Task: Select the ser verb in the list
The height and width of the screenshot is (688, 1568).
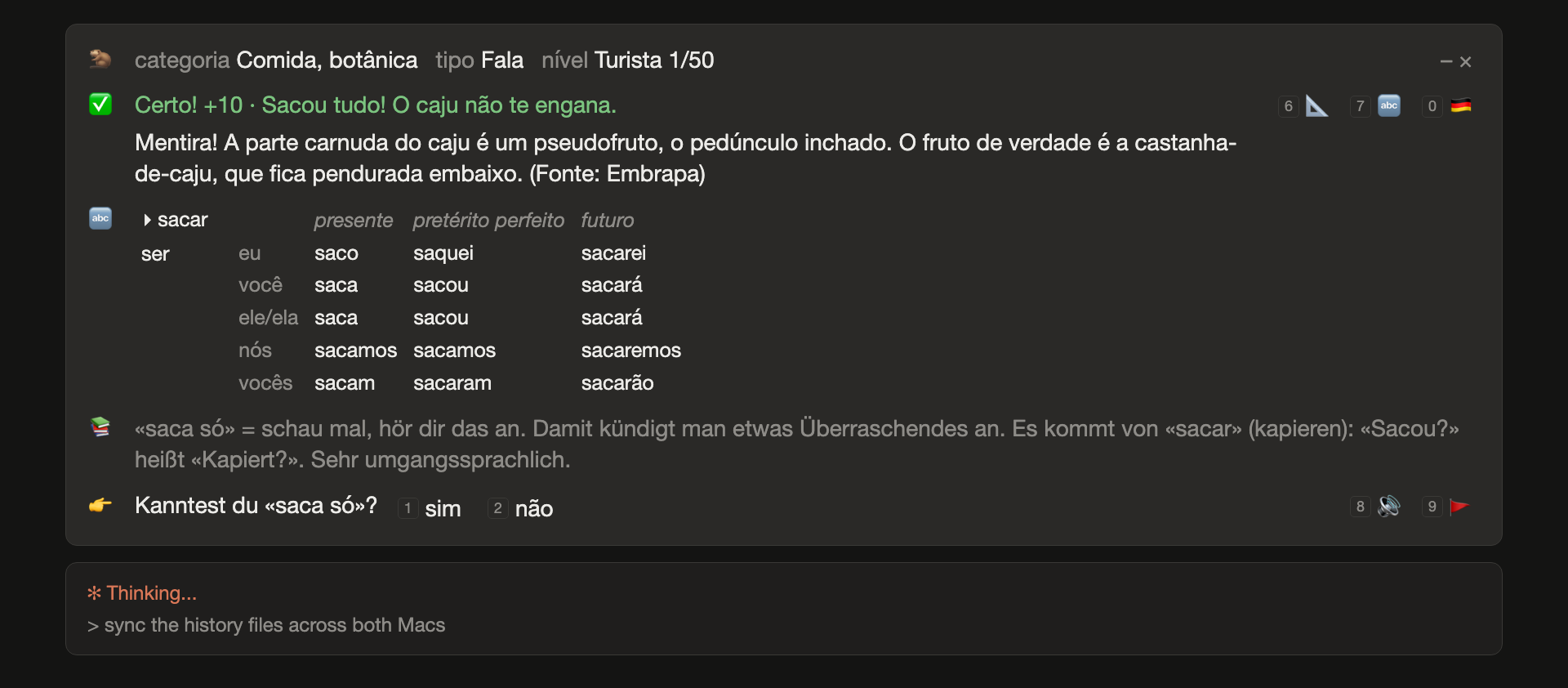Action: [x=155, y=254]
